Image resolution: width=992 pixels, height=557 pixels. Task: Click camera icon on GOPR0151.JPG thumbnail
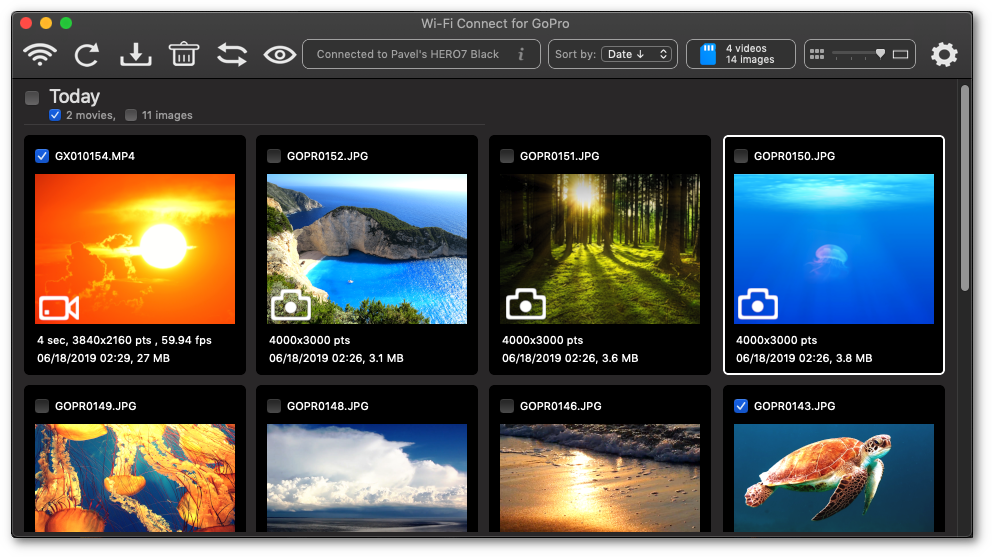pos(526,304)
